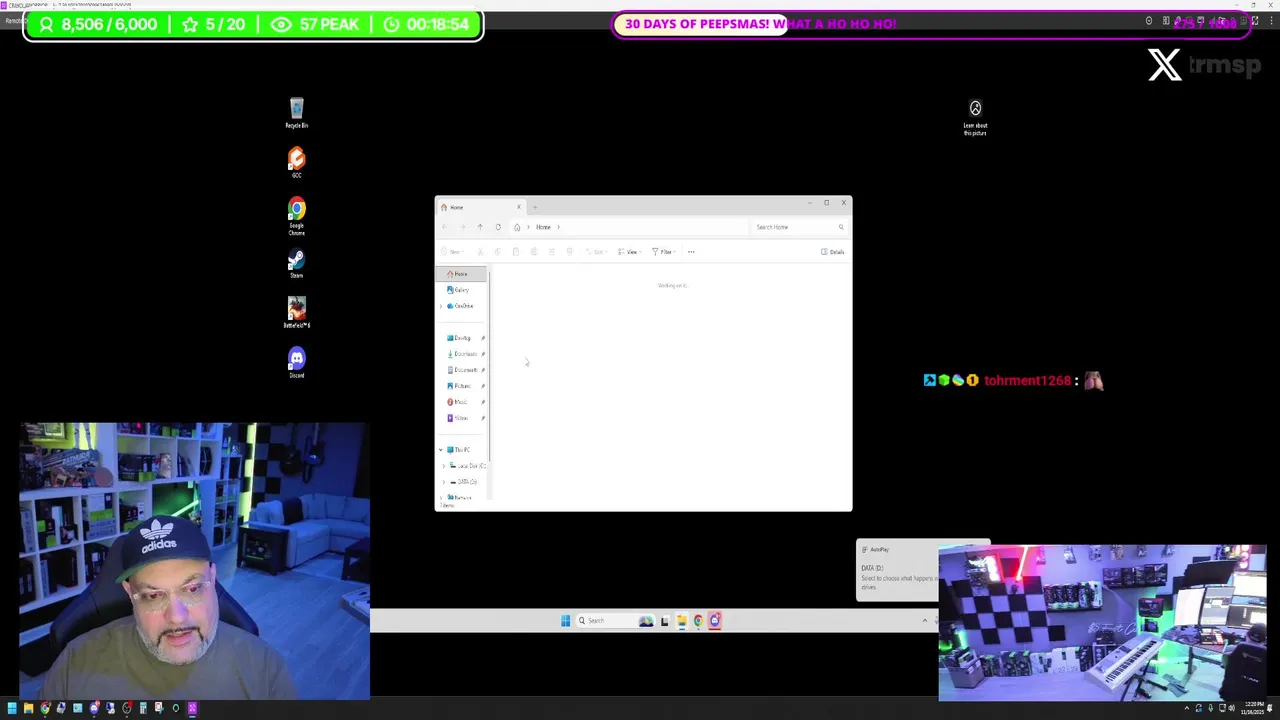The image size is (1280, 720).
Task: Open the pinned Desktop folder in sidebar
Action: pos(461,338)
